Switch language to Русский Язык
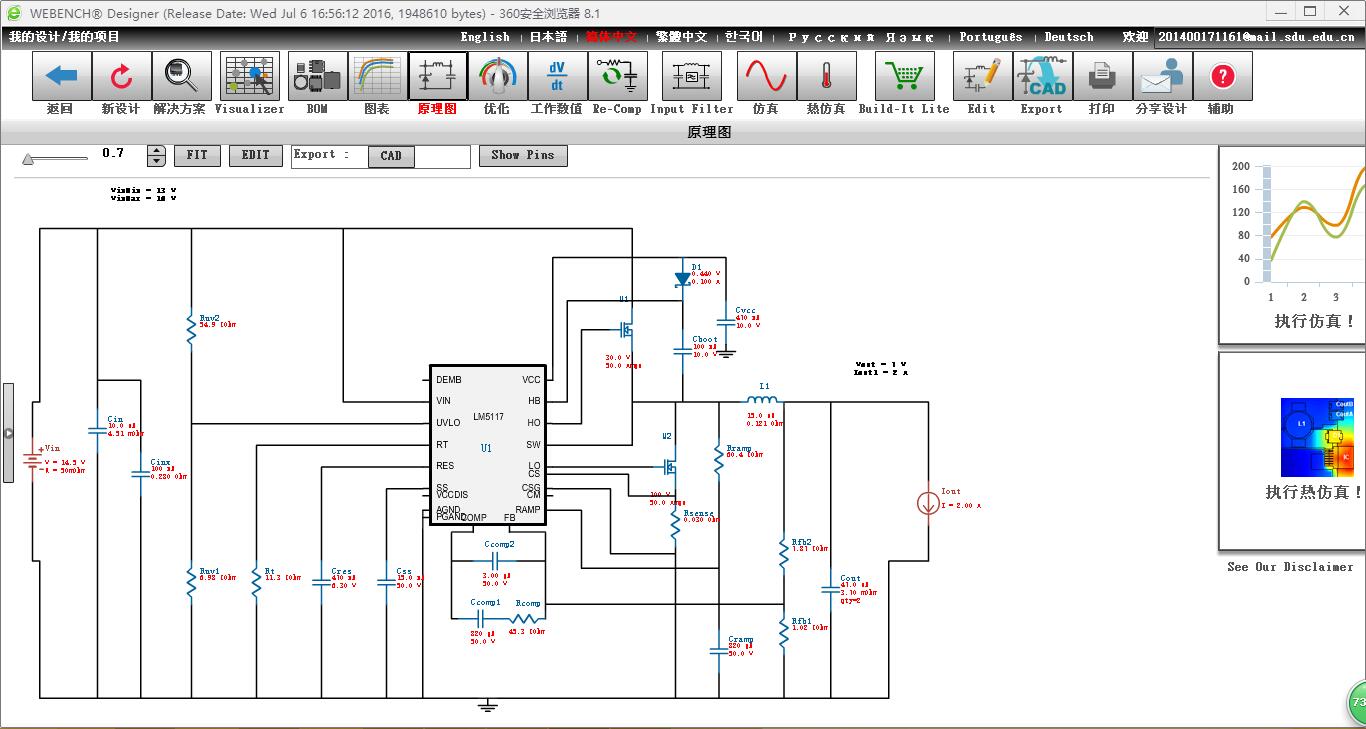 tap(861, 37)
